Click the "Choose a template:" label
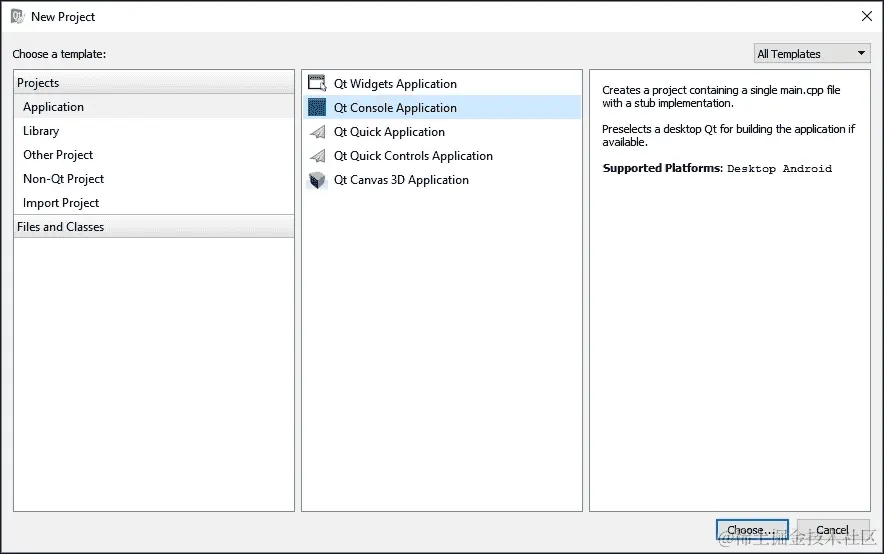The height and width of the screenshot is (554, 884). (59, 54)
